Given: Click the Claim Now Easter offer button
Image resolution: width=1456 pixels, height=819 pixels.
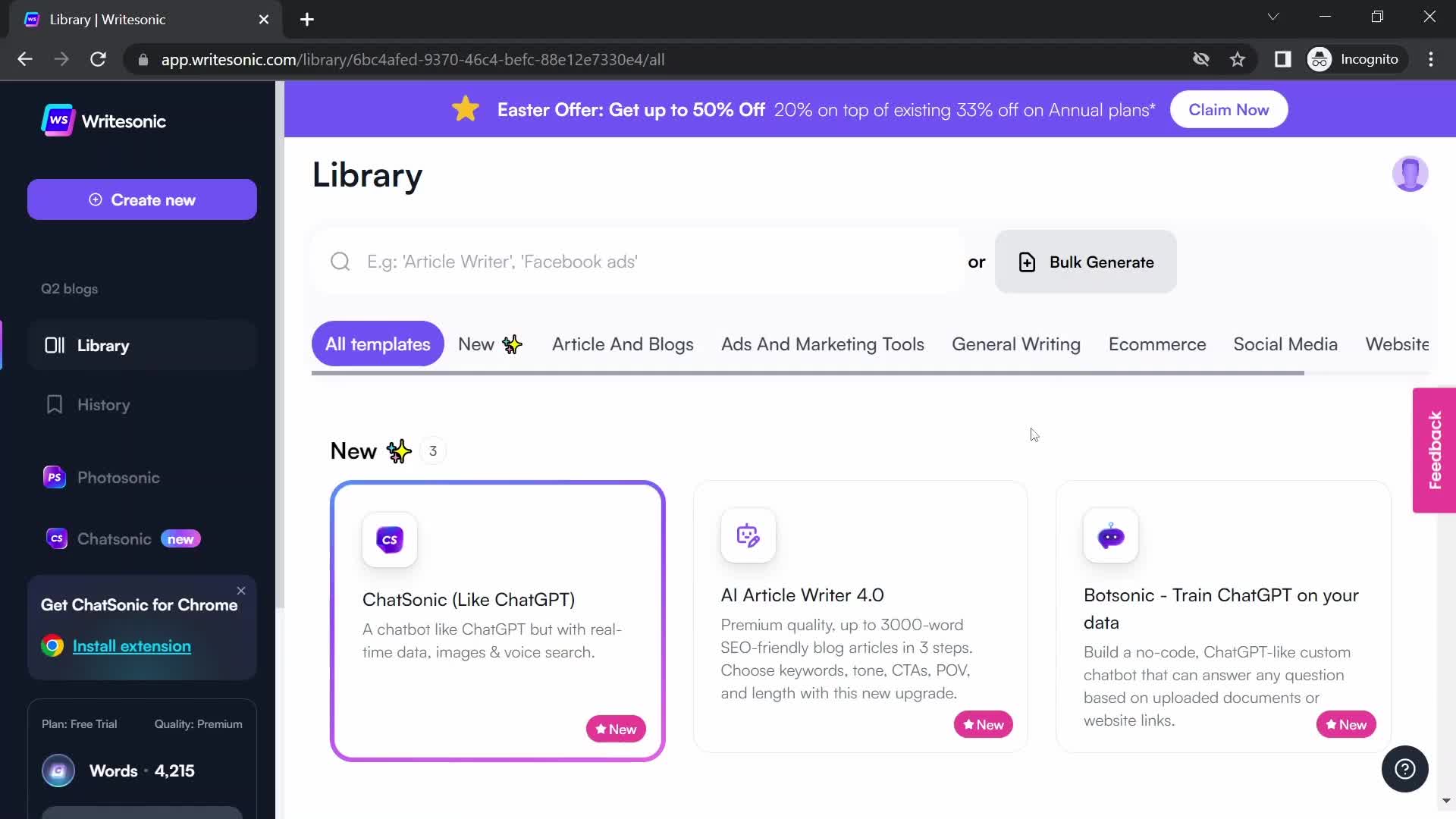Looking at the screenshot, I should click(x=1229, y=109).
